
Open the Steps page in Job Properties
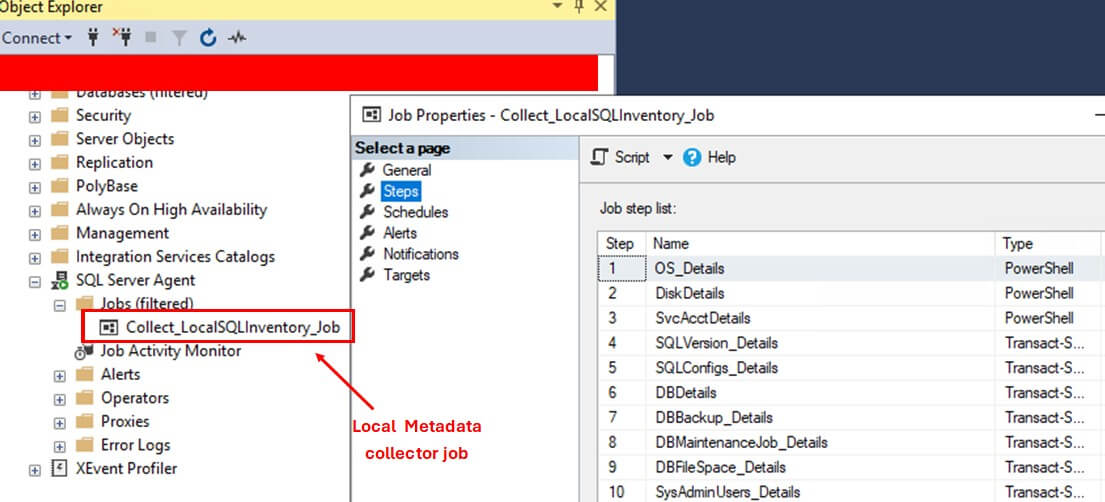(400, 191)
